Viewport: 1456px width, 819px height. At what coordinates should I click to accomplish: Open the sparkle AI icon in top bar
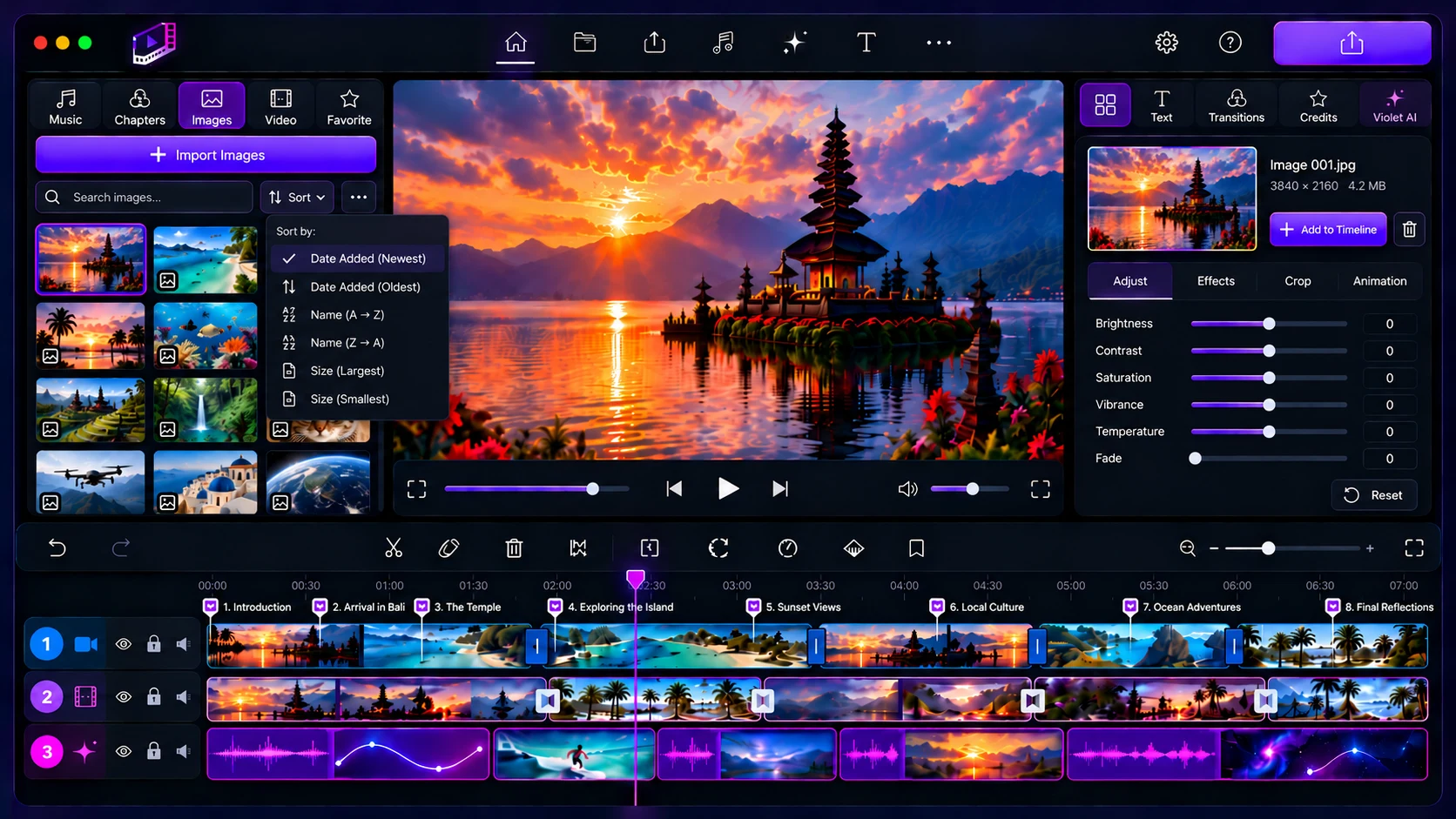point(794,42)
